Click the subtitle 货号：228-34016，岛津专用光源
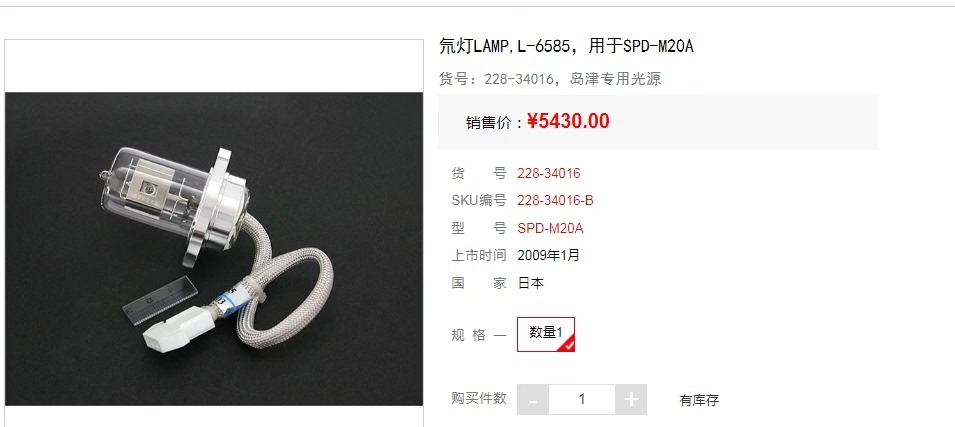Image resolution: width=955 pixels, height=427 pixels. point(550,79)
